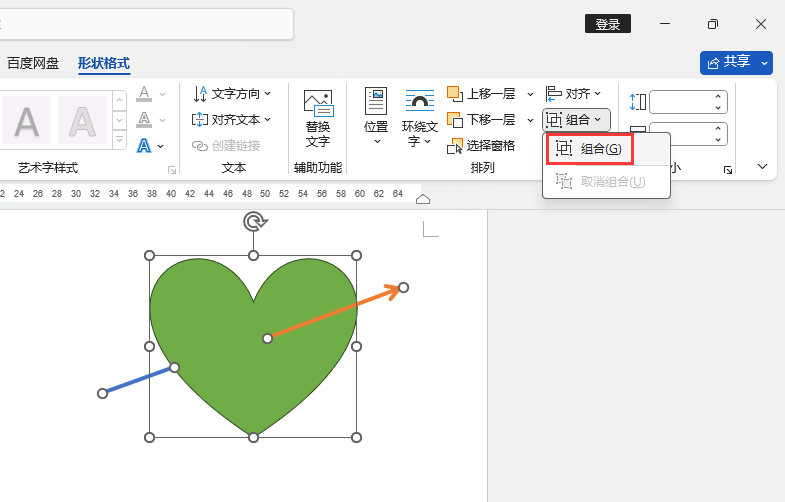Click the rotation handle above the heart
Viewport: 785px width, 502px height.
(x=255, y=221)
